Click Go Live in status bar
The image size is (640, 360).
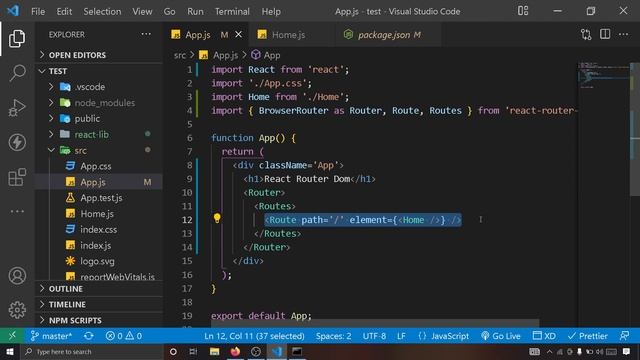(x=501, y=336)
